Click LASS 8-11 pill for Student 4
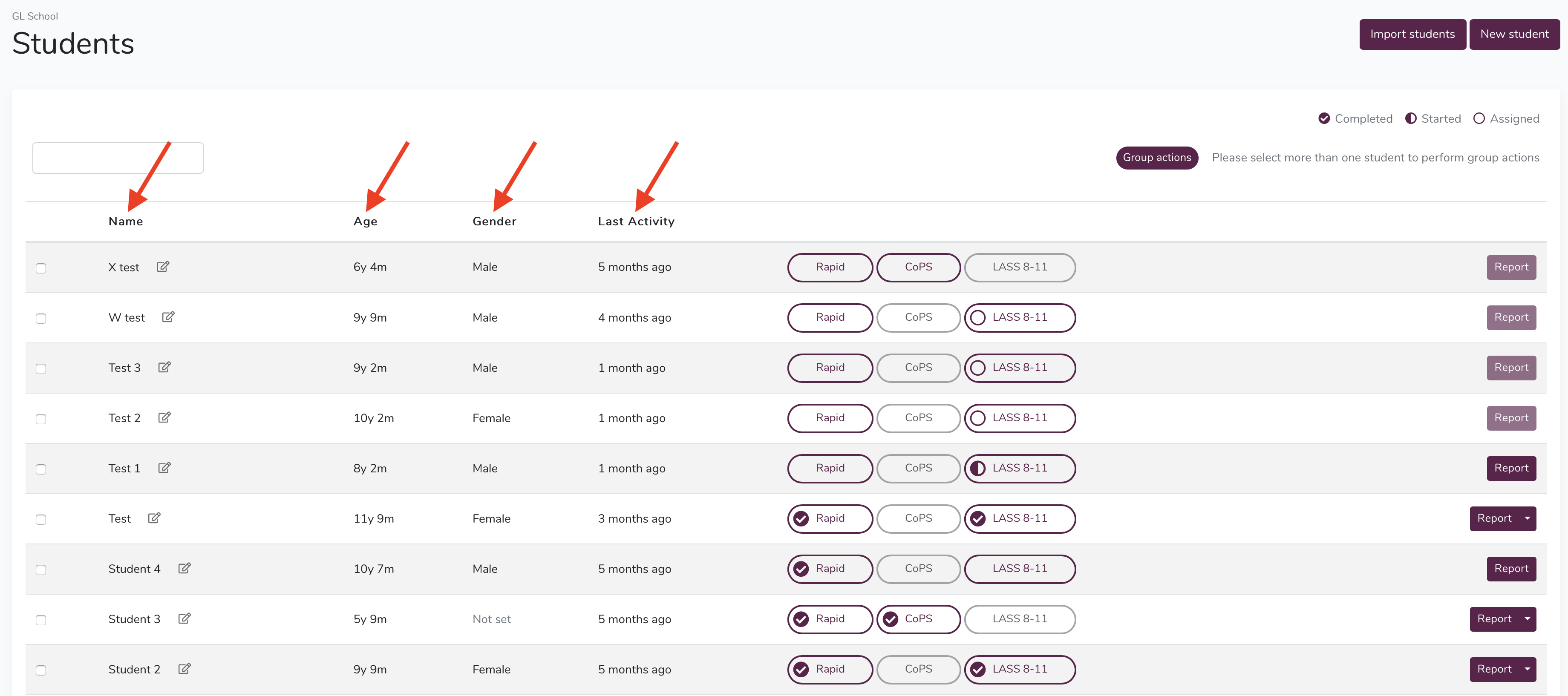The width and height of the screenshot is (1568, 696). click(x=1020, y=569)
